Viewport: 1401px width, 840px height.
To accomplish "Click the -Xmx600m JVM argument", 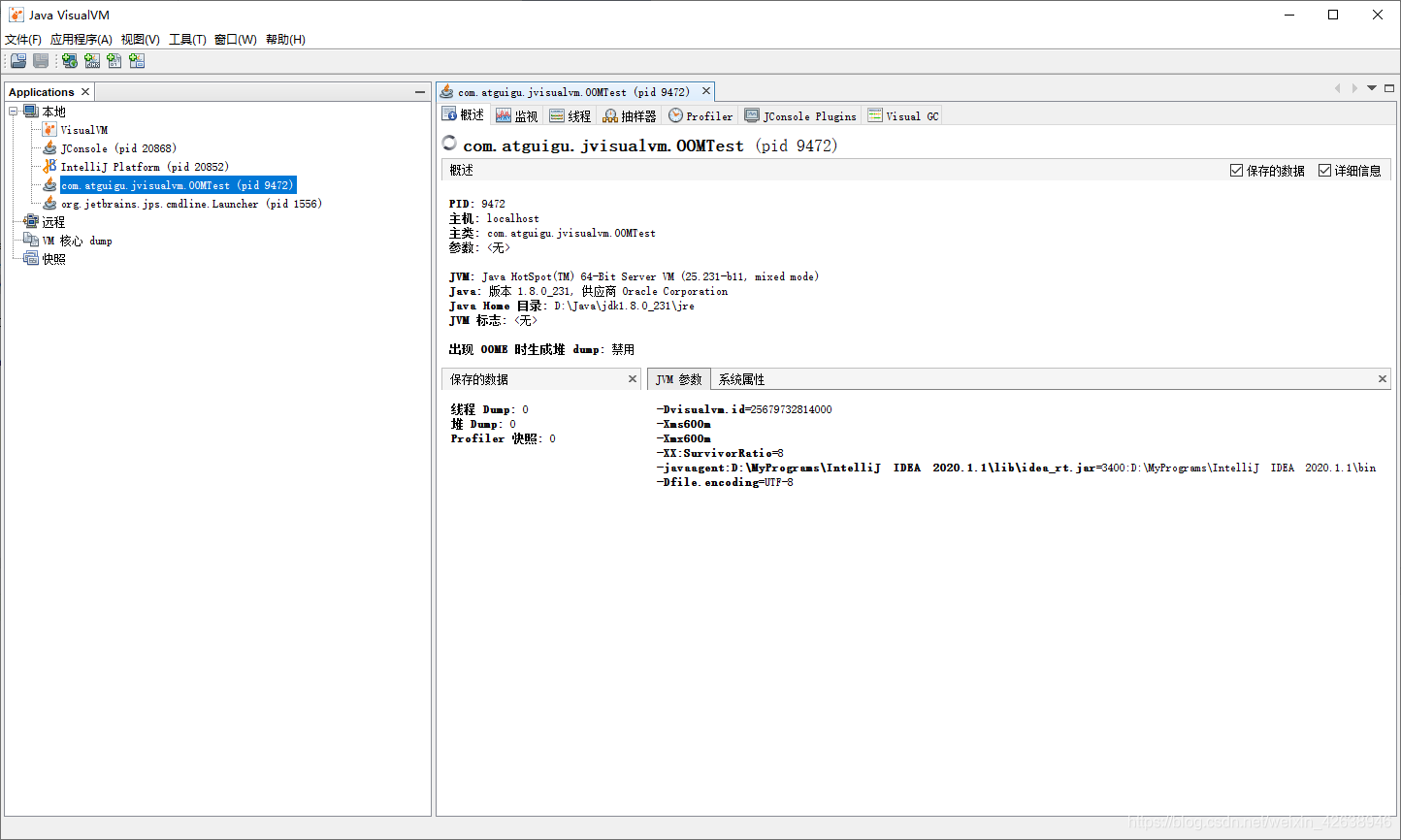I will 684,438.
